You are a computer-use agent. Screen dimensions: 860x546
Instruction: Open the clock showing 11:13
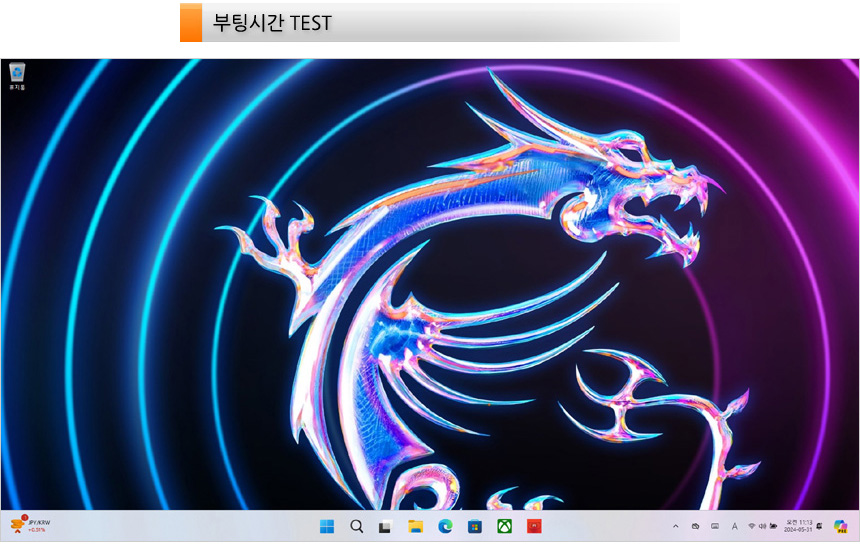[x=798, y=526]
